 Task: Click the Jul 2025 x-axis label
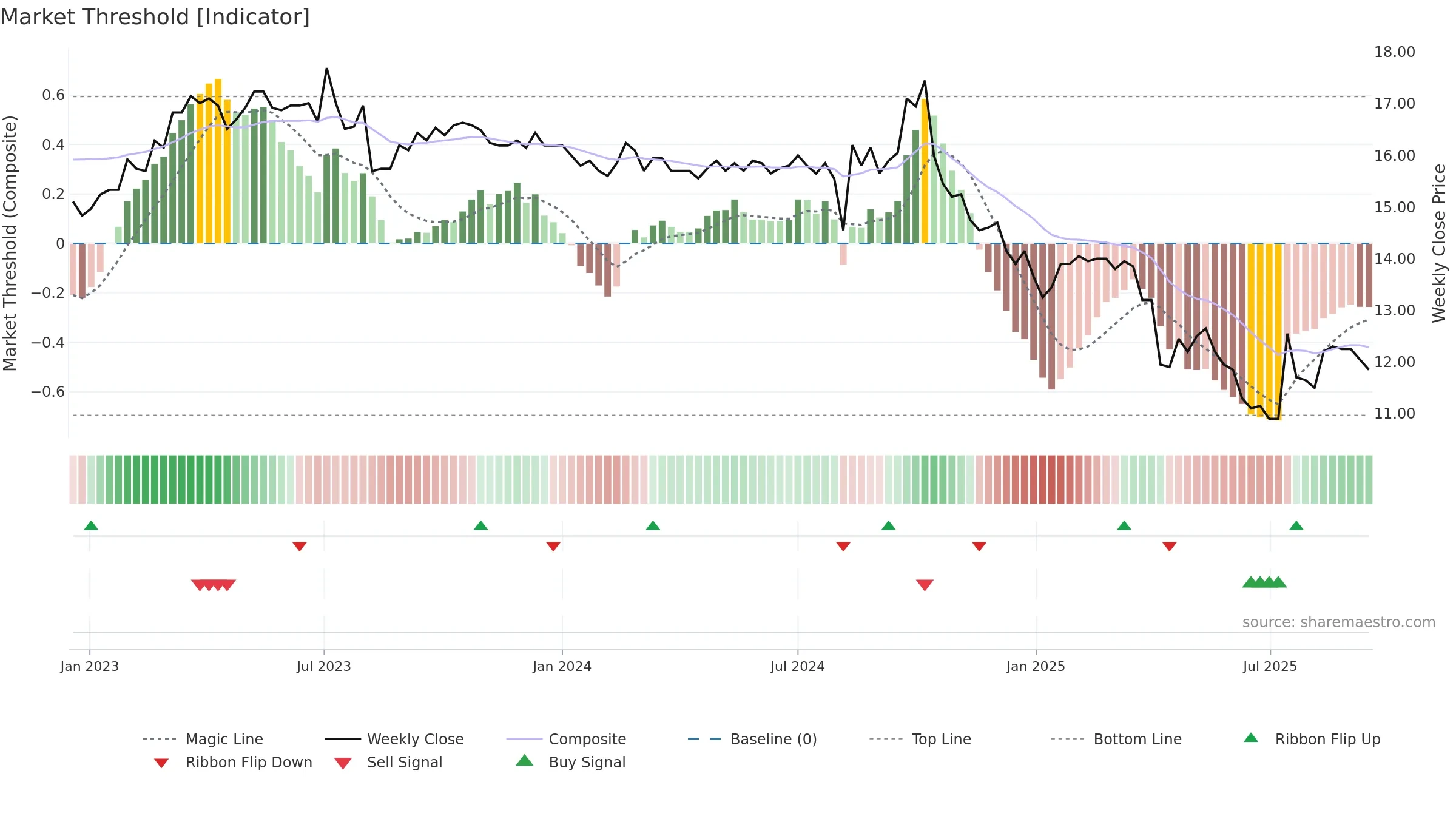coord(1270,666)
